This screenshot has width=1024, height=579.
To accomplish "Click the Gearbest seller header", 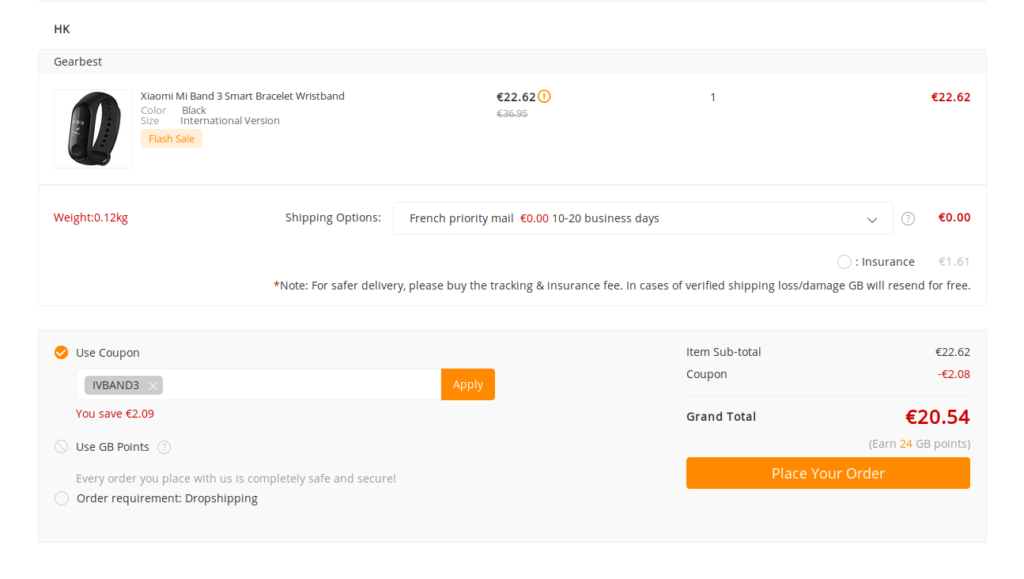I will (x=78, y=61).
